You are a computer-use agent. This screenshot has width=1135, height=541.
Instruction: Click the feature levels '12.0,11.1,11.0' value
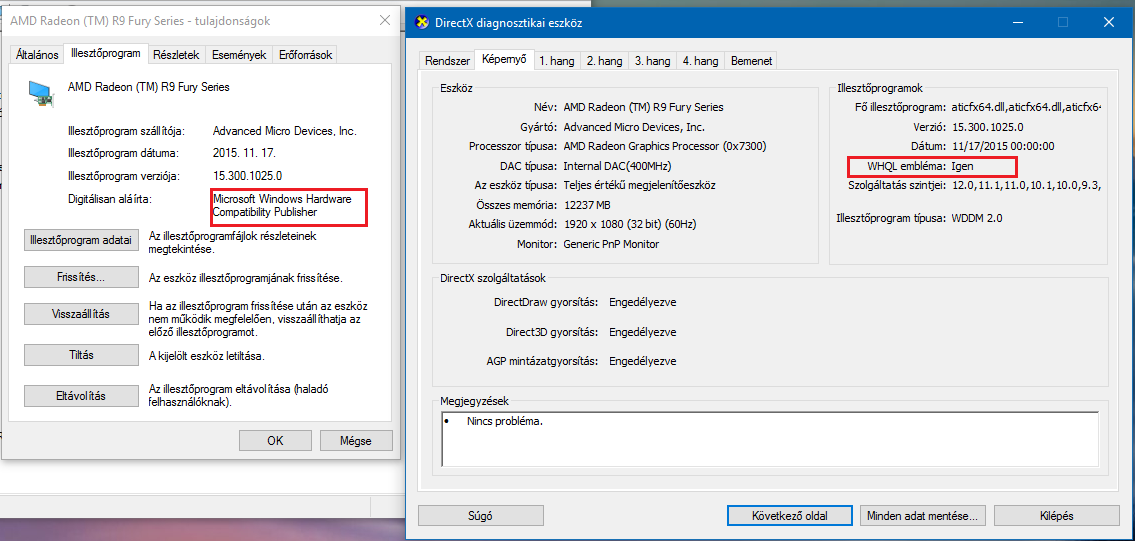click(1026, 185)
